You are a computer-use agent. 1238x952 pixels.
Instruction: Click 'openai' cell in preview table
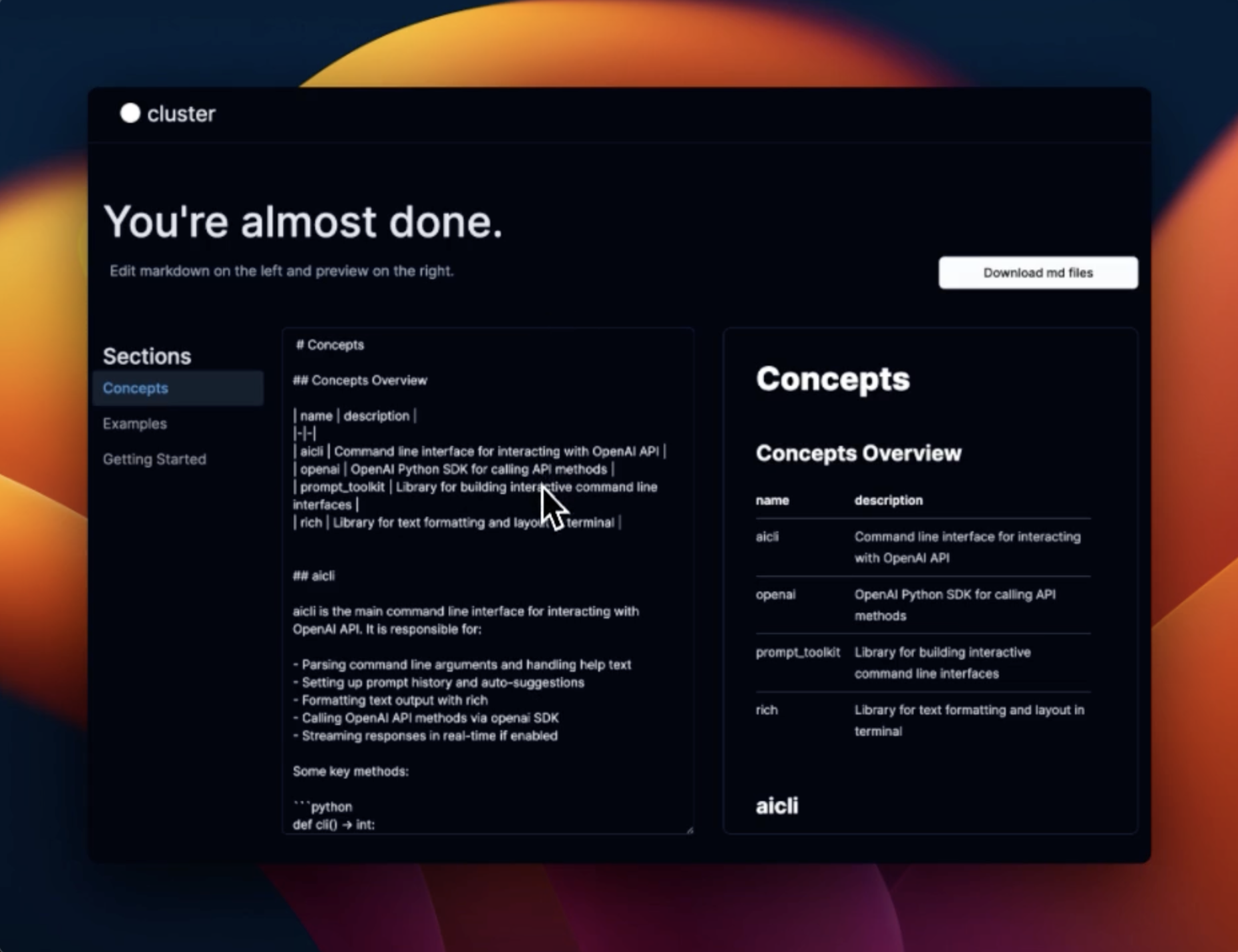pos(775,594)
